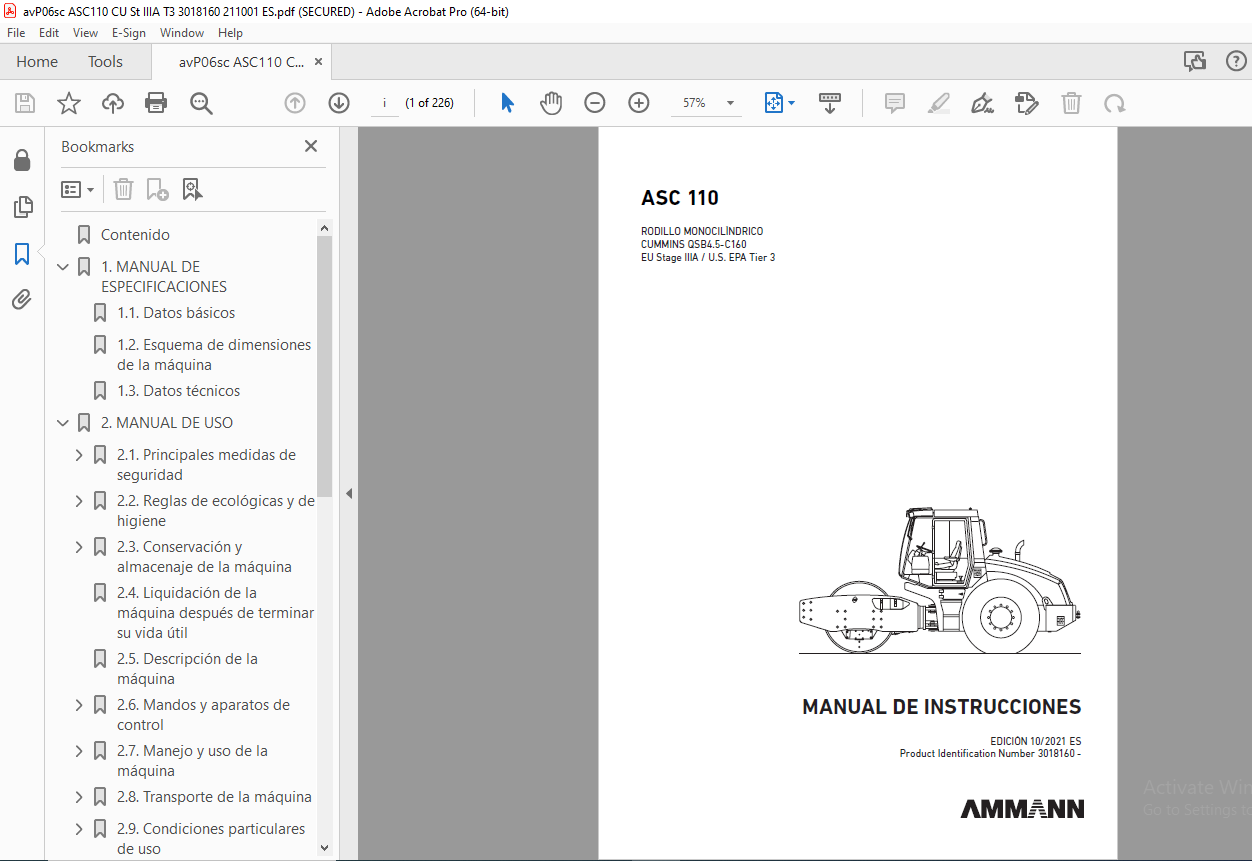
Task: Open the Help question mark icon
Action: 1236,61
